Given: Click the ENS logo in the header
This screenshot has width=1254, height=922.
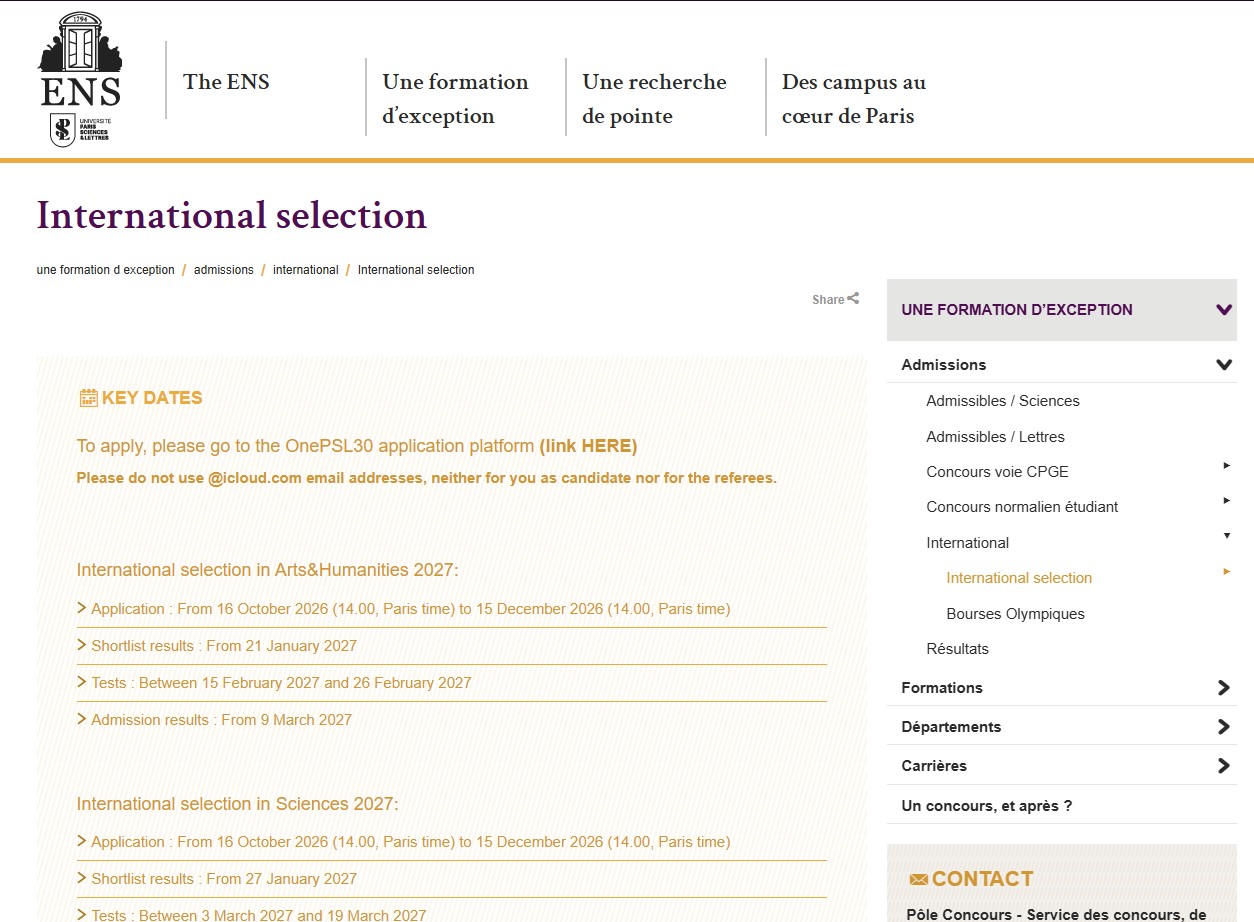Looking at the screenshot, I should point(80,79).
